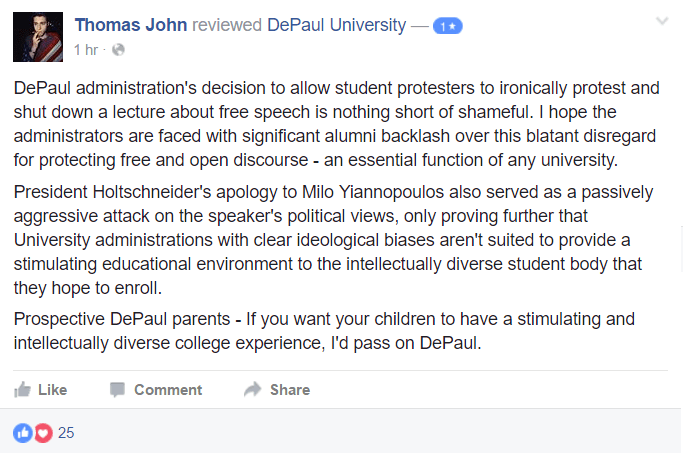Image resolution: width=683 pixels, height=453 pixels.
Task: Click the thumbs-up Like icon
Action: coord(22,389)
